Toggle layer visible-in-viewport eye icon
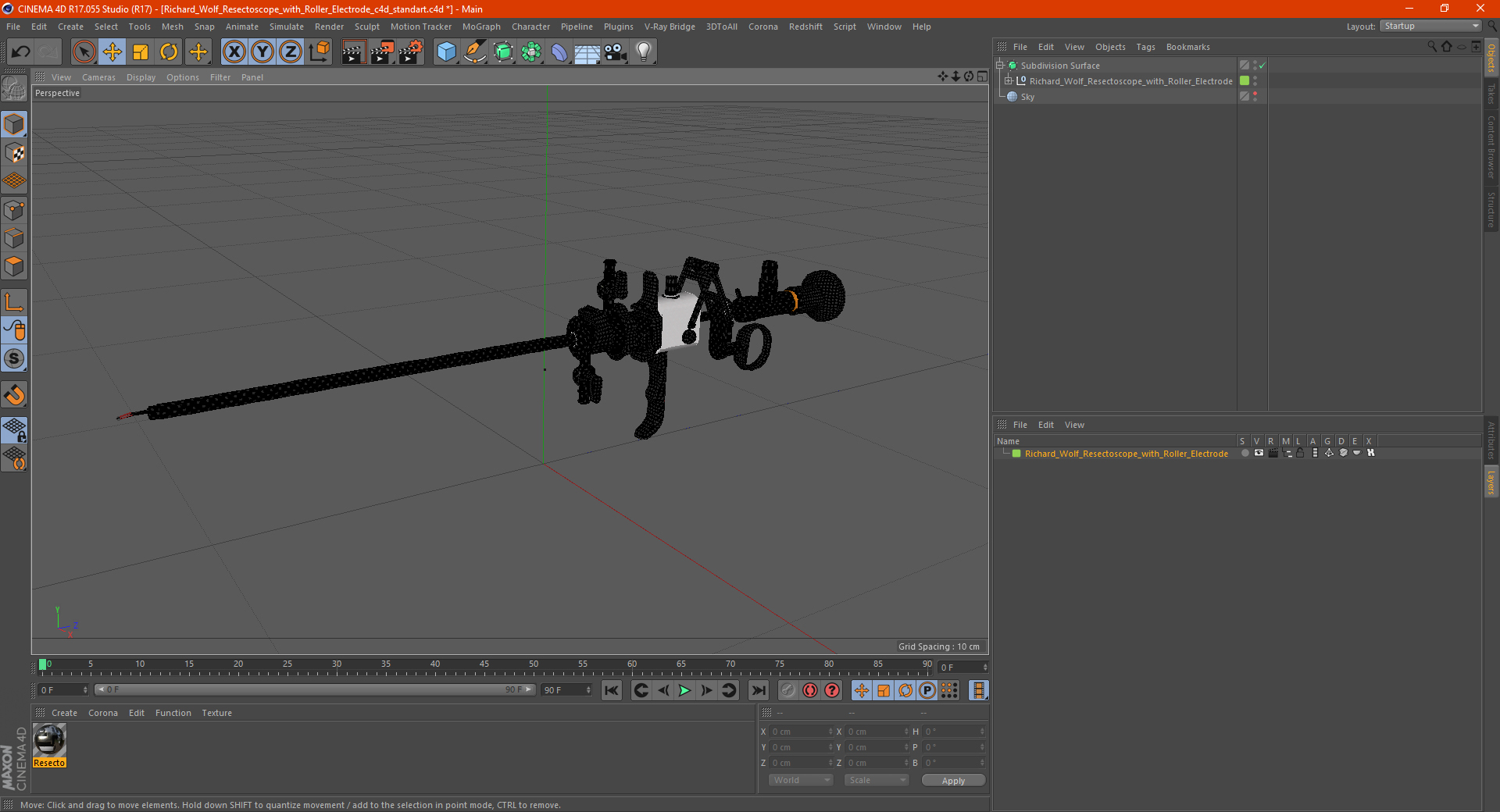This screenshot has width=1500, height=812. [1259, 453]
